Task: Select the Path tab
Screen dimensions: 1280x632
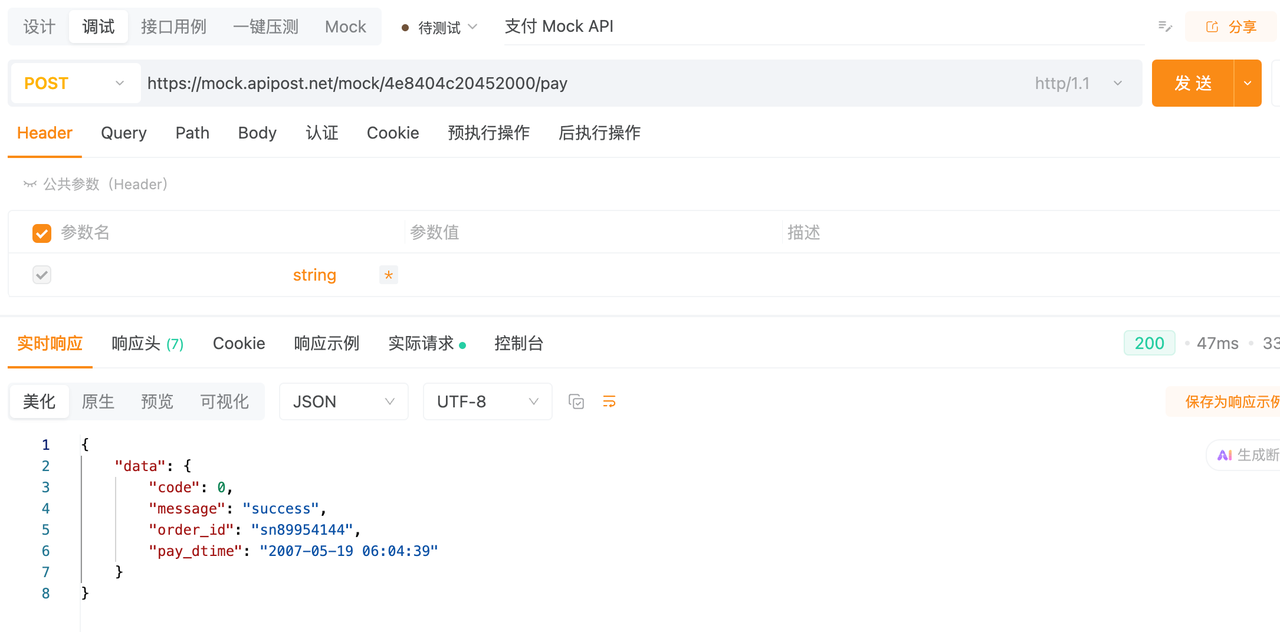Action: 192,133
